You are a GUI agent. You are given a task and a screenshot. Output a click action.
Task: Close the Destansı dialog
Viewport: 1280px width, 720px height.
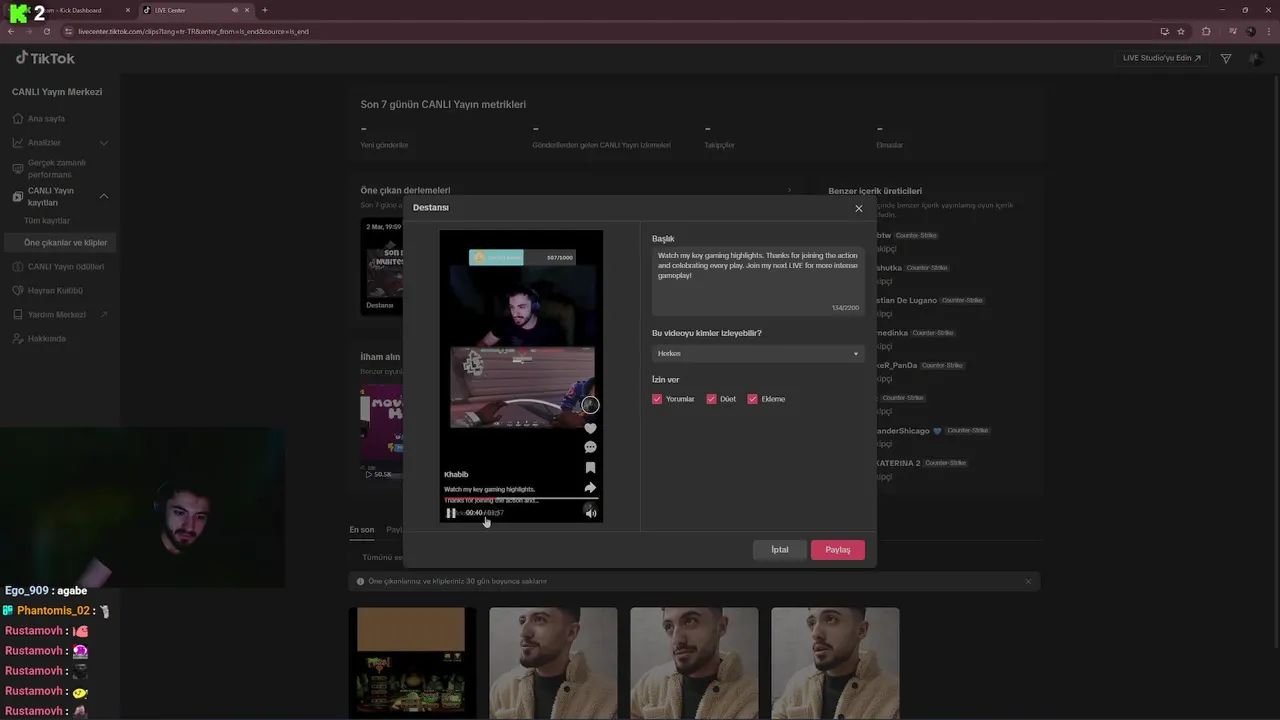[x=858, y=208]
